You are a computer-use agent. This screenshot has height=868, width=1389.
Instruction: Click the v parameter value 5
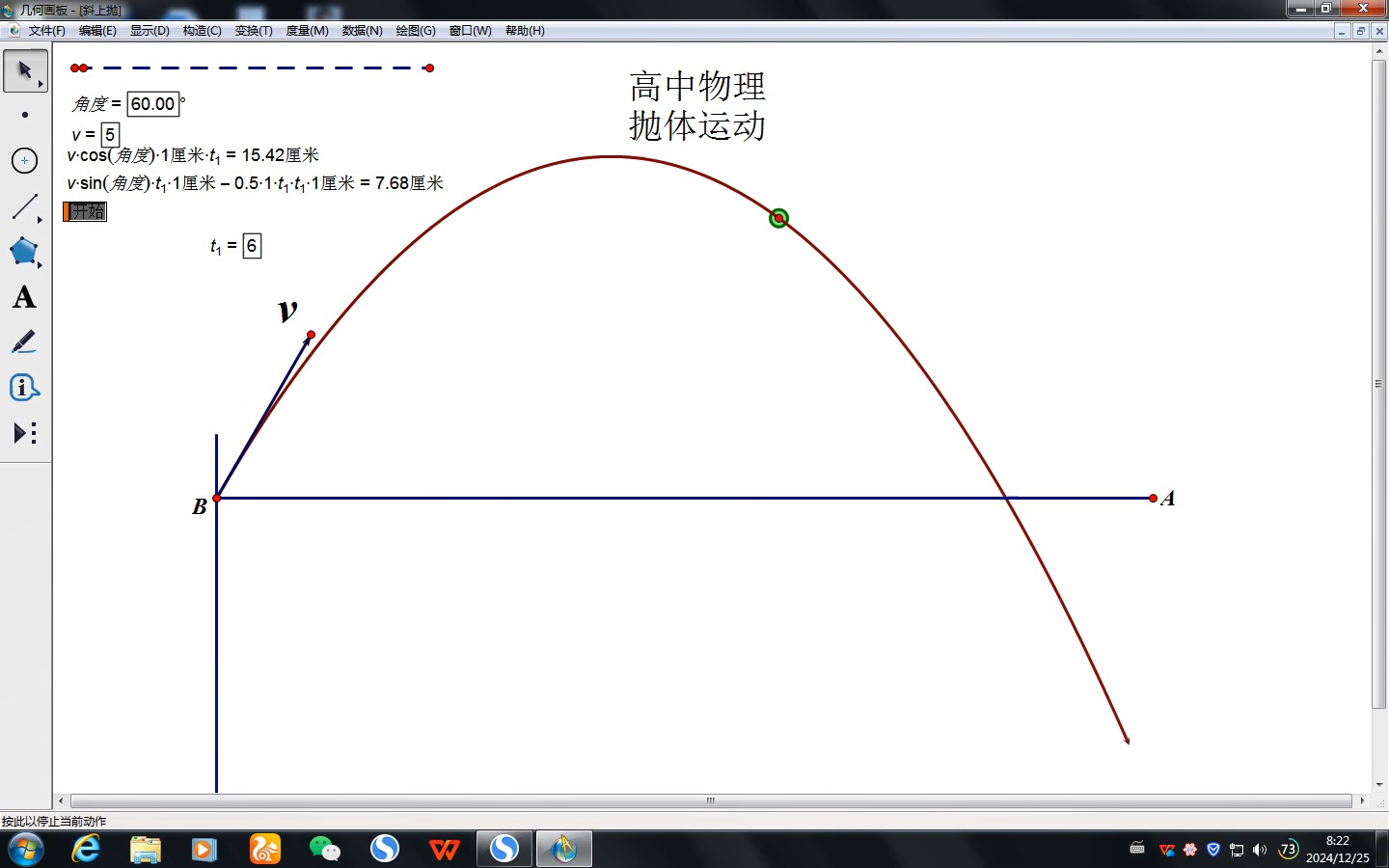click(110, 135)
